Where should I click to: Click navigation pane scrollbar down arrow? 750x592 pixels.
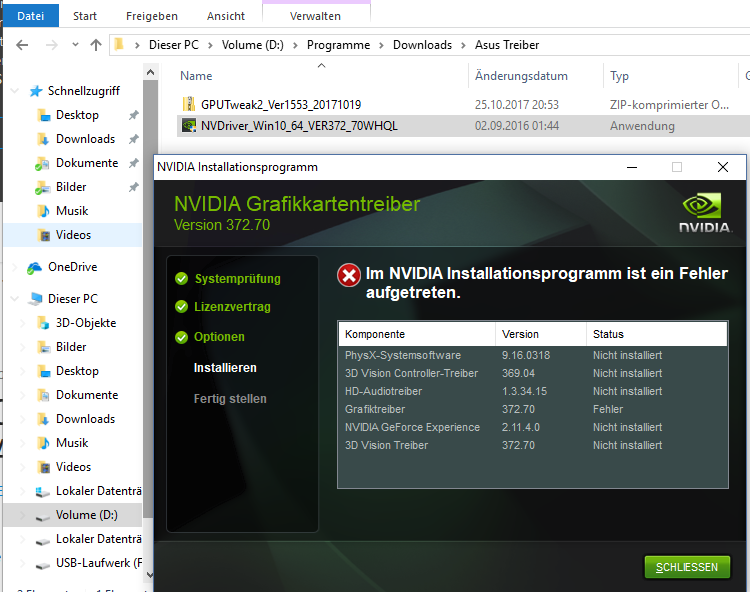(150, 575)
